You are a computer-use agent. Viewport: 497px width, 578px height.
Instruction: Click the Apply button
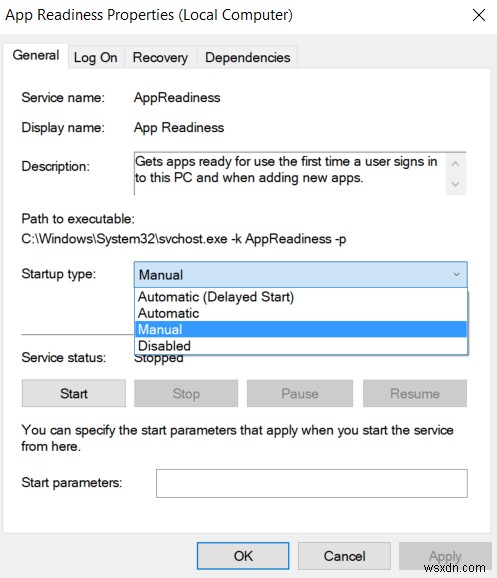[x=445, y=556]
